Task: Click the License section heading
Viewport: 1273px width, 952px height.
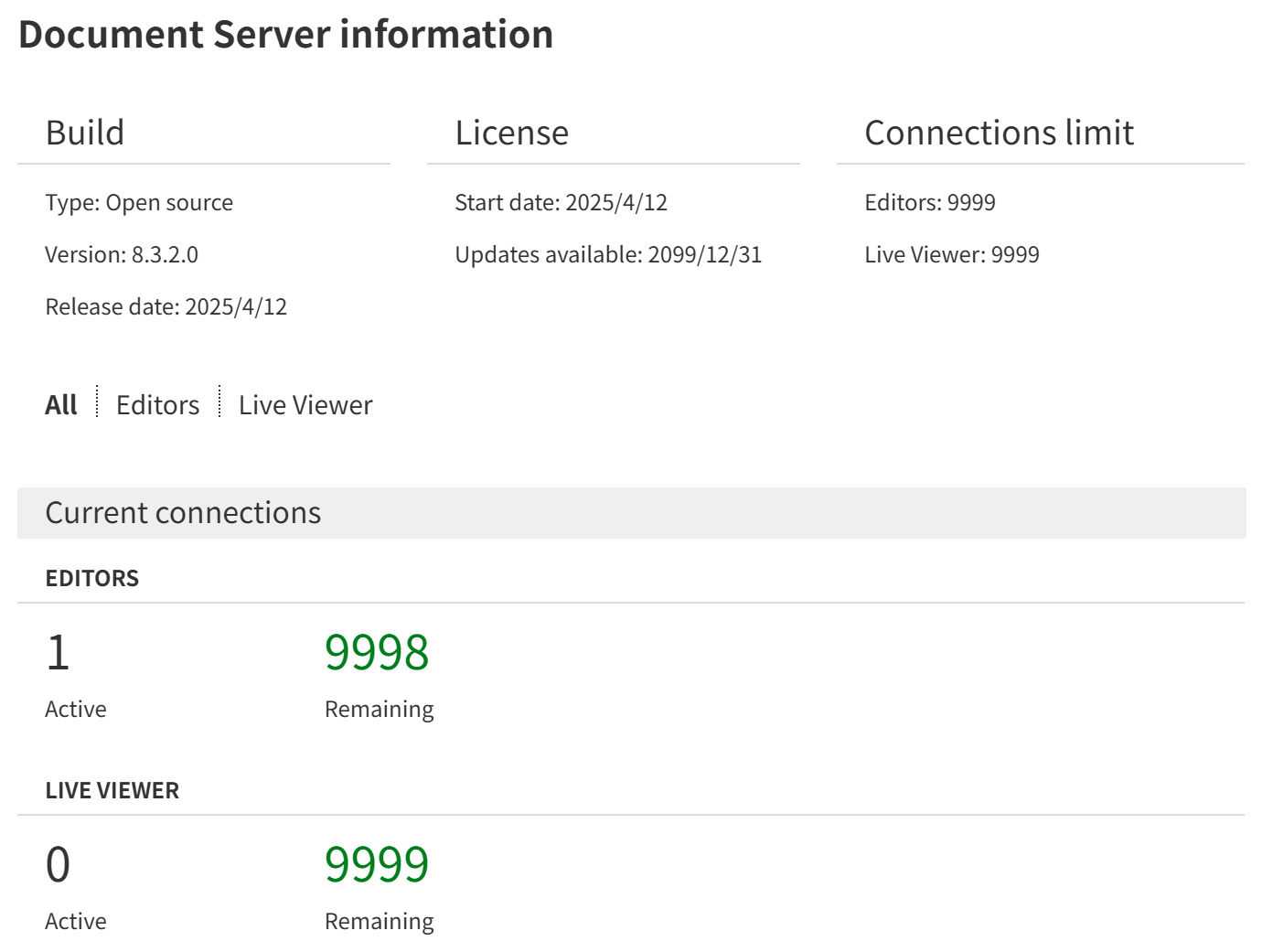Action: (511, 133)
